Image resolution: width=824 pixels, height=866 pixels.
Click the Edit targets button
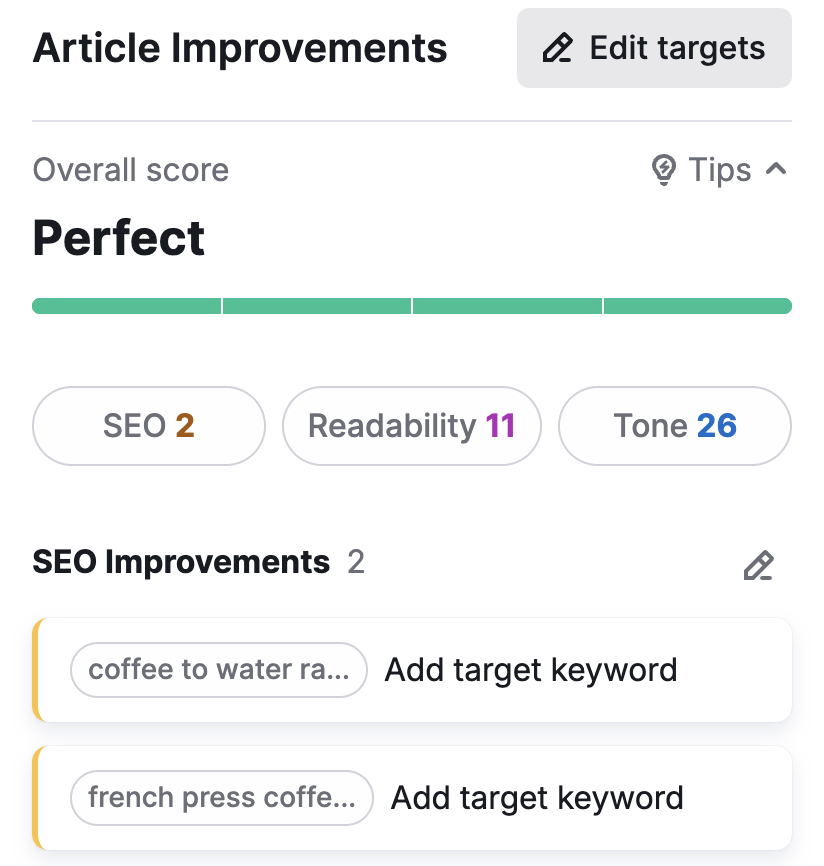[x=654, y=48]
